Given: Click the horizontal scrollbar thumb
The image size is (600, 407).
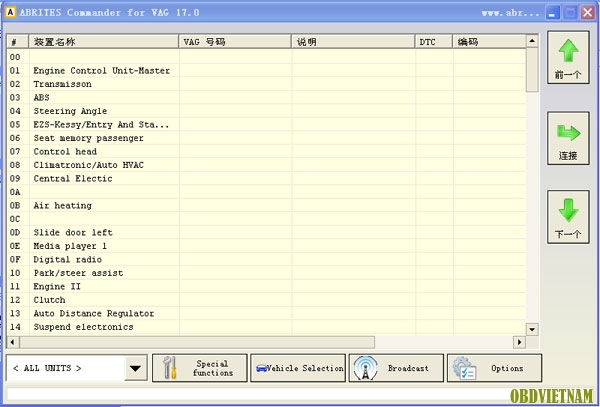Looking at the screenshot, I should 197,342.
